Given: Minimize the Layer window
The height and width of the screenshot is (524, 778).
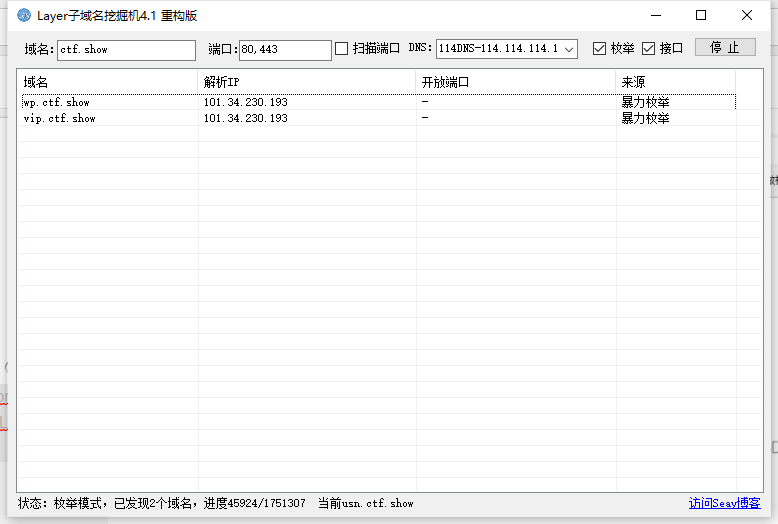Looking at the screenshot, I should tap(656, 15).
